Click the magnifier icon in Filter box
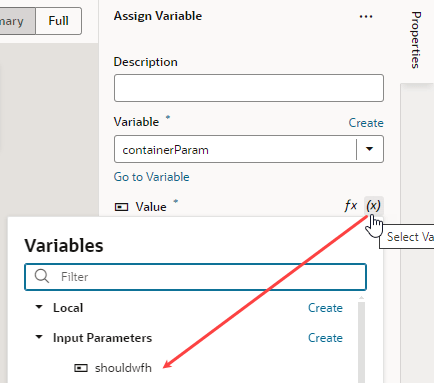 42,276
